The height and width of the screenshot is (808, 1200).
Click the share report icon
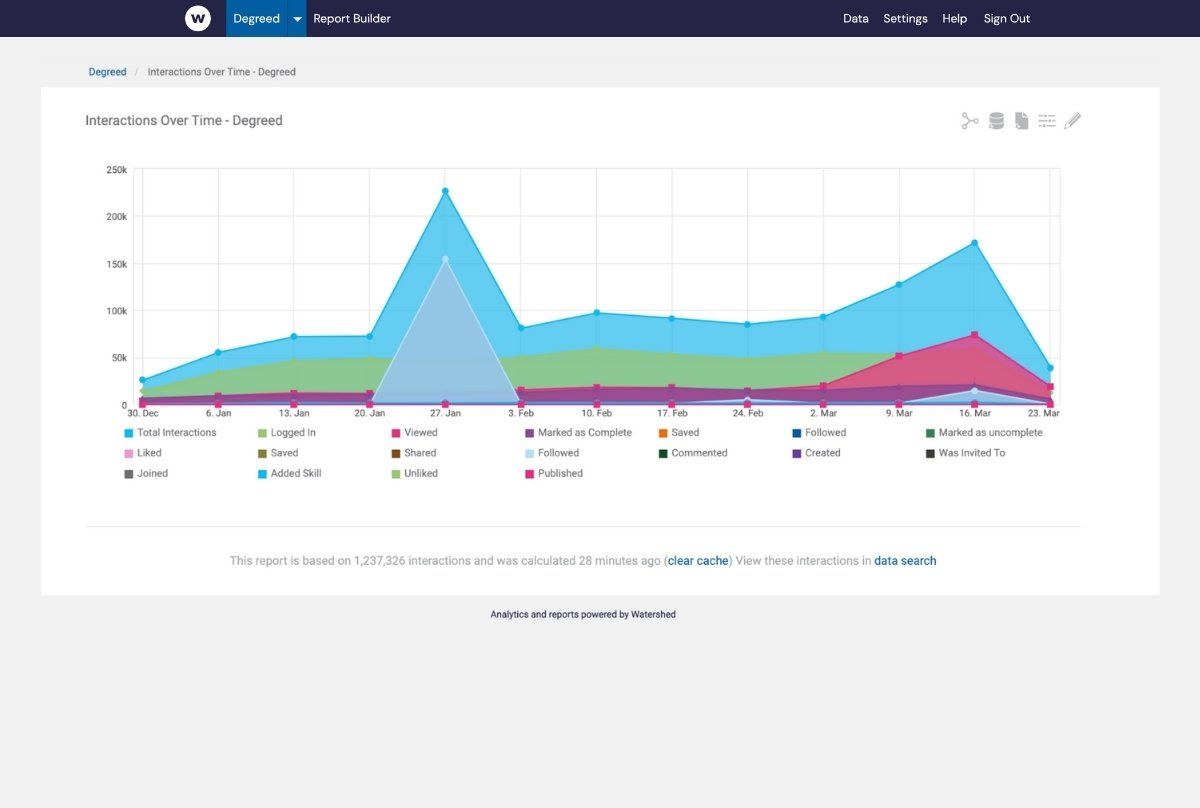point(969,120)
